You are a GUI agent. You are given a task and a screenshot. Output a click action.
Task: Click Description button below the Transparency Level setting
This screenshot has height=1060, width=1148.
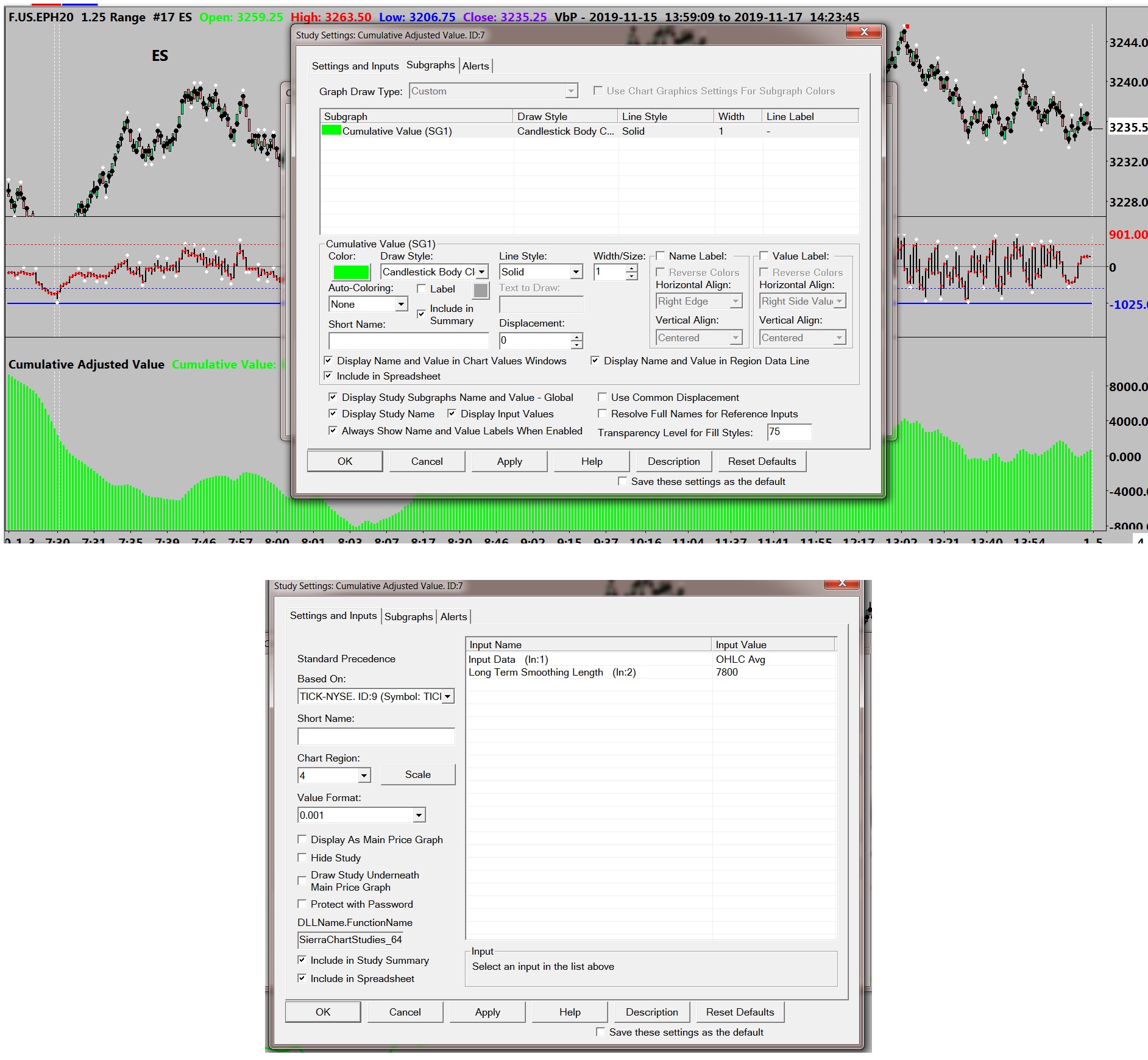(x=674, y=461)
